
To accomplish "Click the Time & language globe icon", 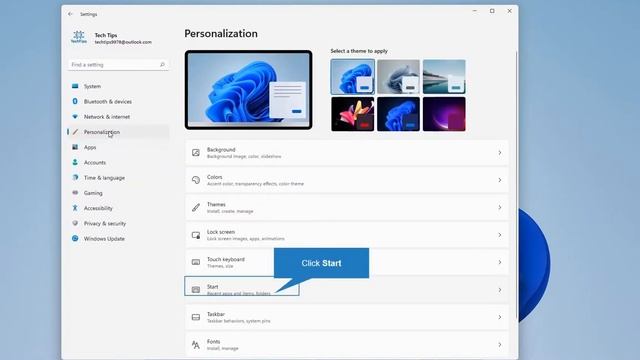I will (x=75, y=178).
